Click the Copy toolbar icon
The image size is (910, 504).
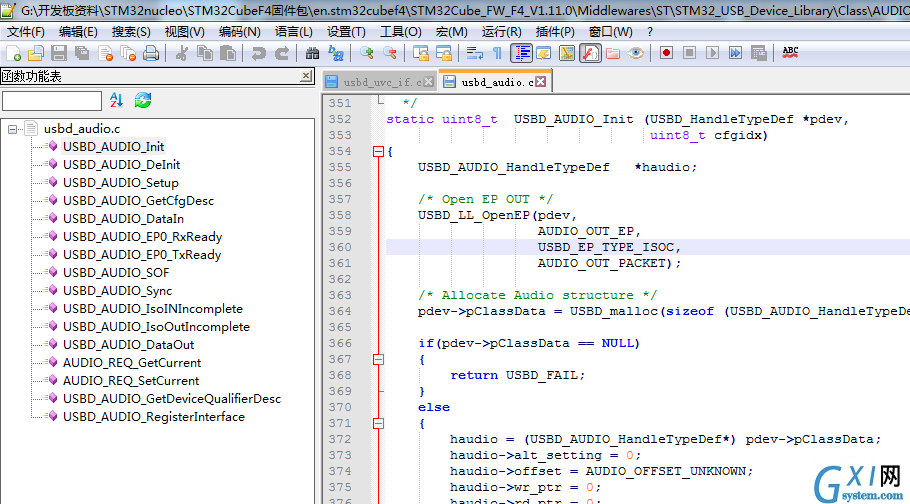pos(205,53)
